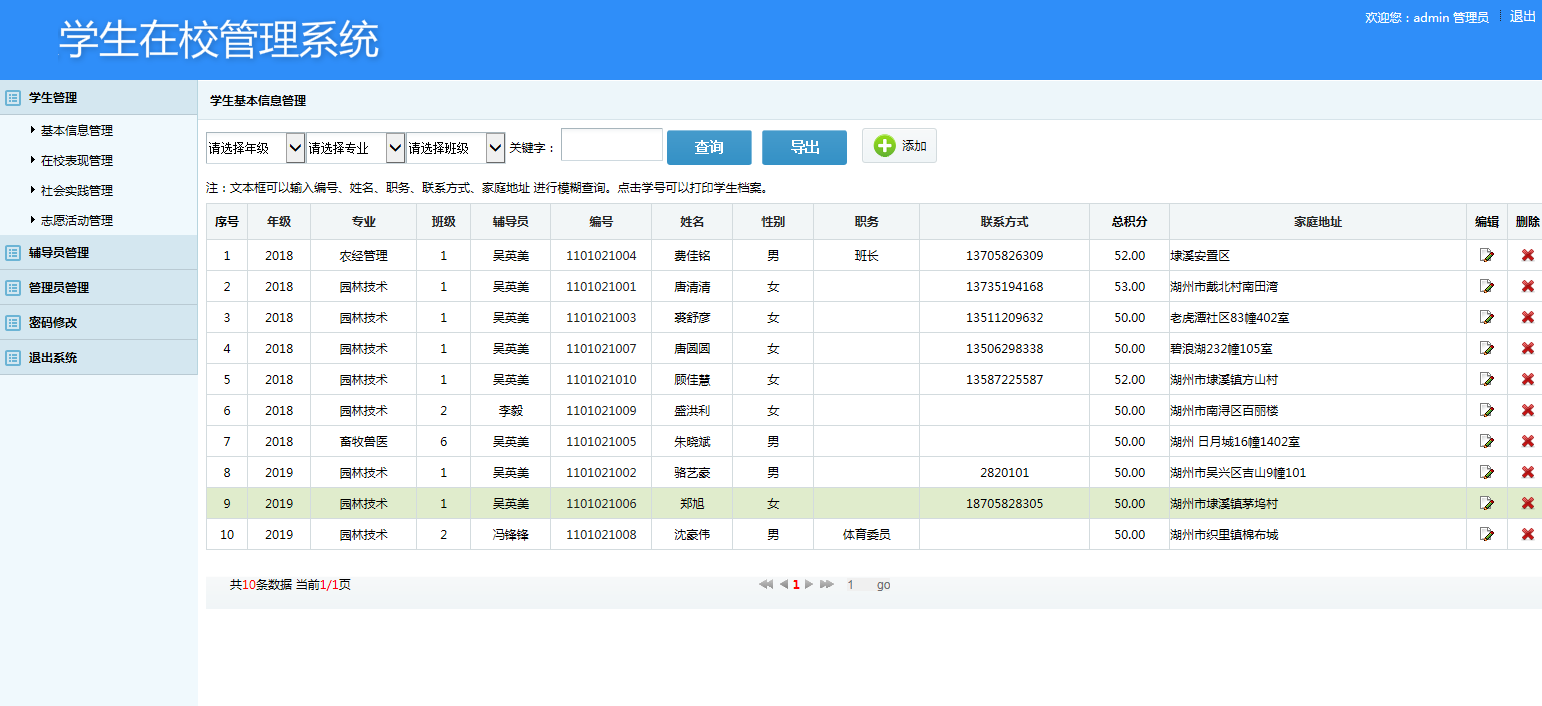Open 在校表现管理 menu item

coord(77,160)
